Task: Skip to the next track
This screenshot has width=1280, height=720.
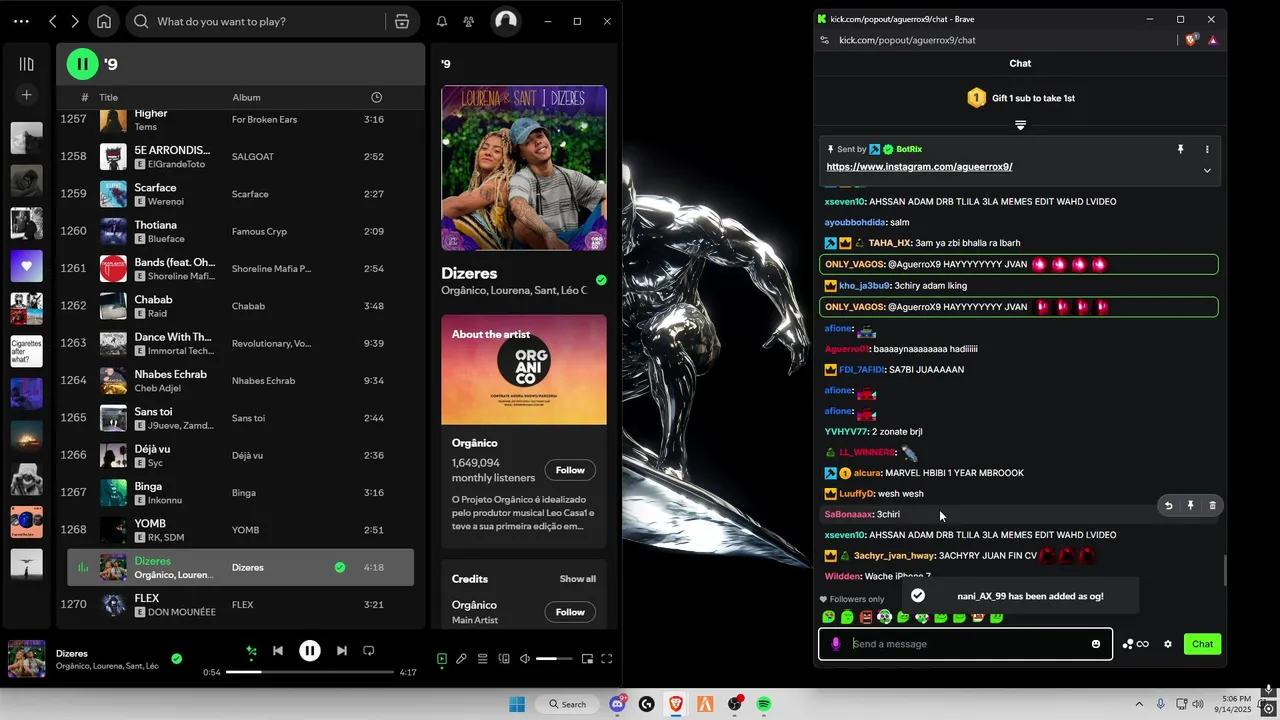Action: (342, 651)
